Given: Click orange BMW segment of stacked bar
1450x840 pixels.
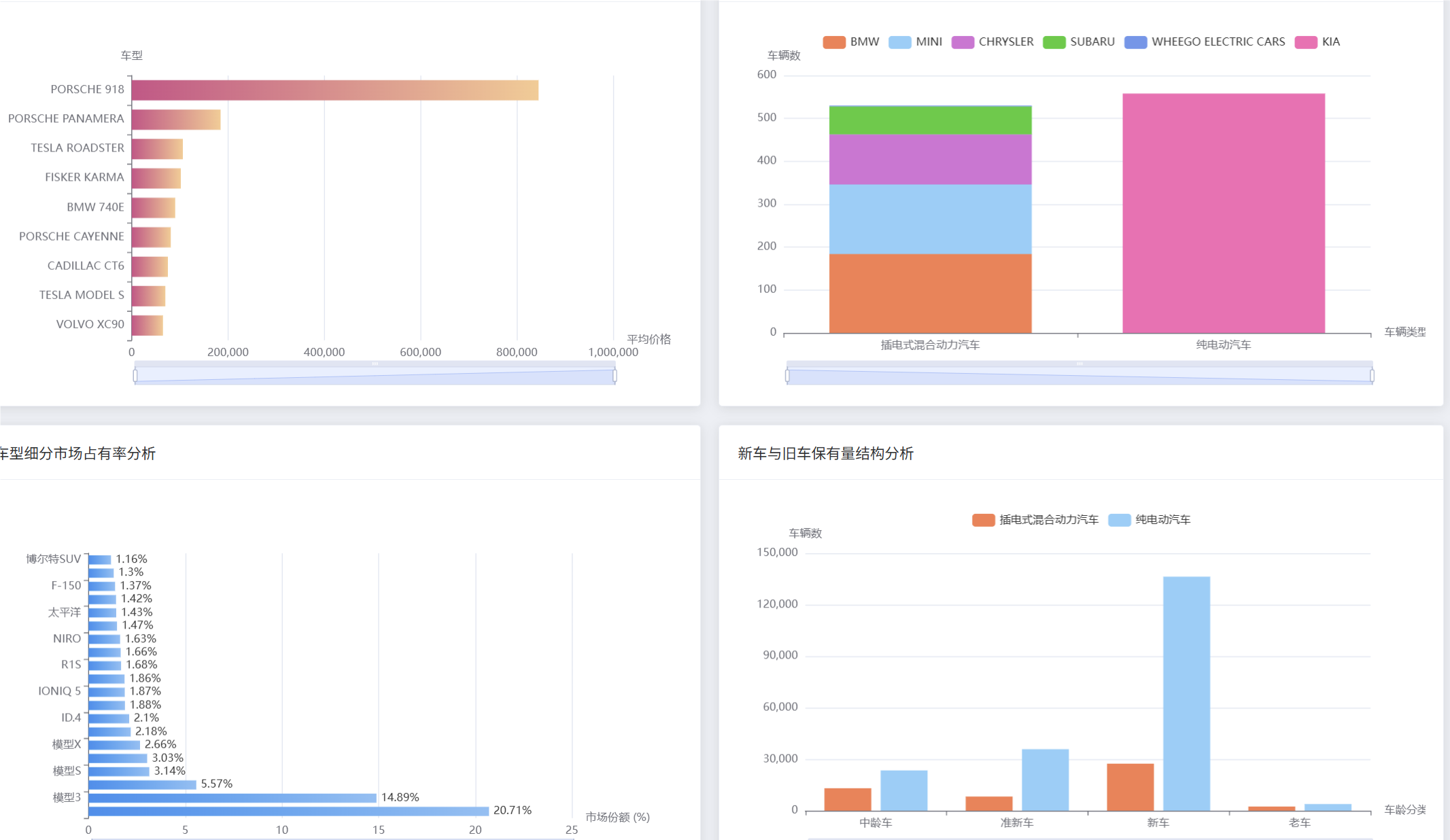Looking at the screenshot, I should pyautogui.click(x=930, y=294).
